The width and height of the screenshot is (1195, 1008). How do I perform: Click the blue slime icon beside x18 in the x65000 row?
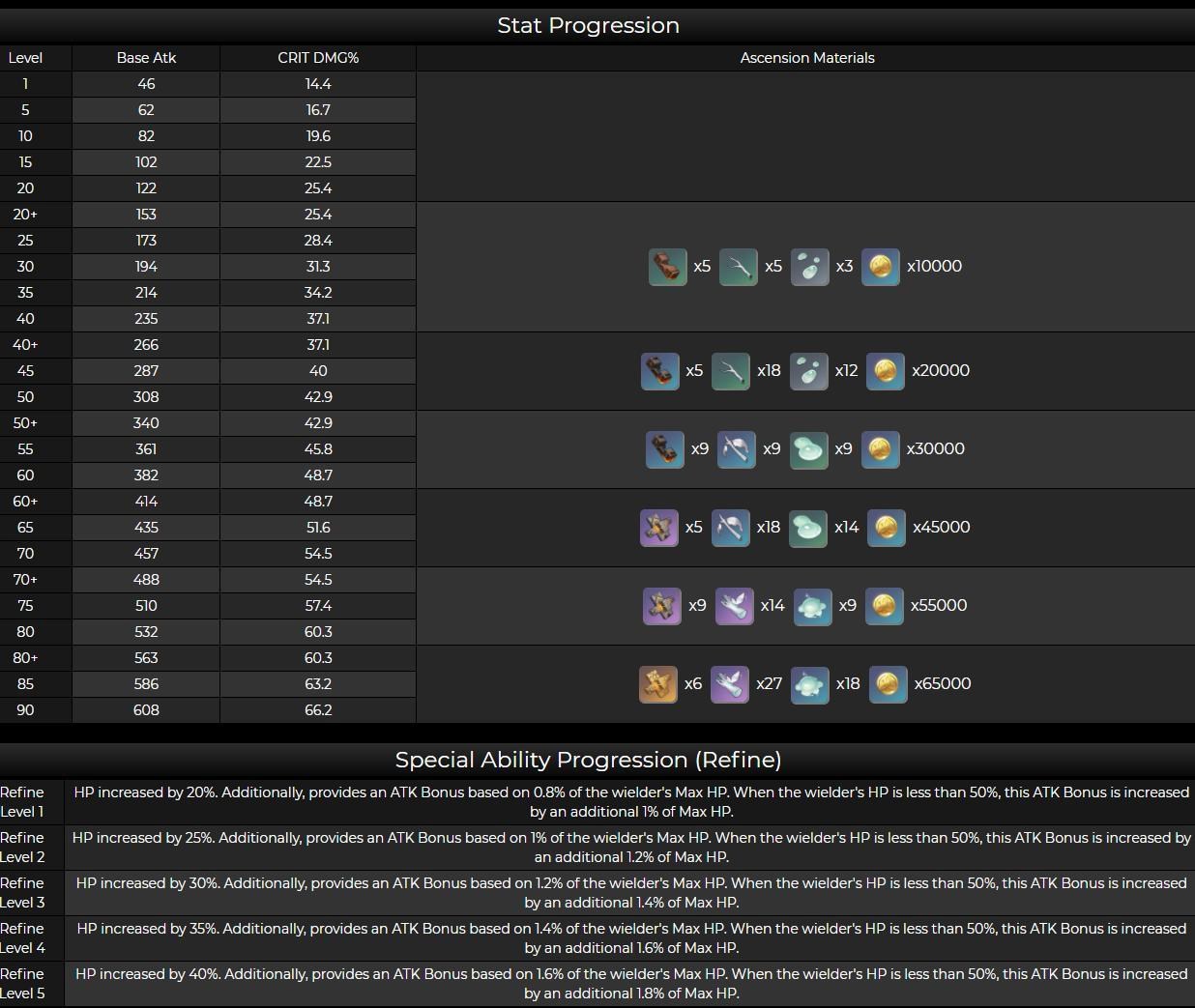(x=810, y=684)
